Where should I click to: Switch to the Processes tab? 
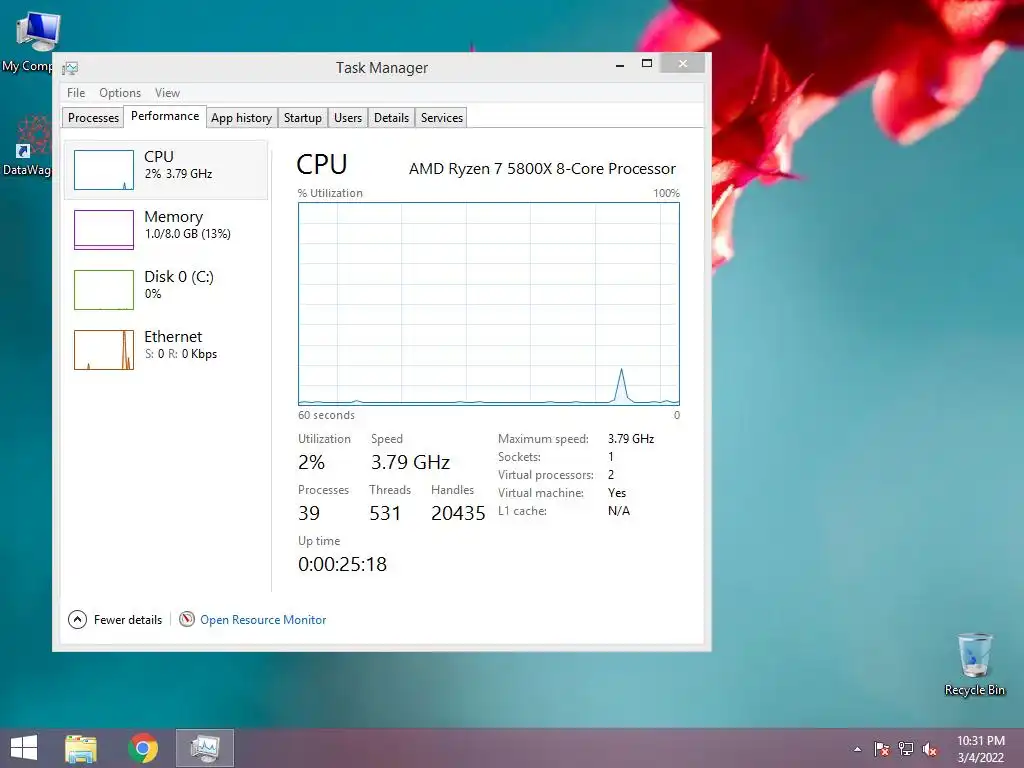[93, 118]
